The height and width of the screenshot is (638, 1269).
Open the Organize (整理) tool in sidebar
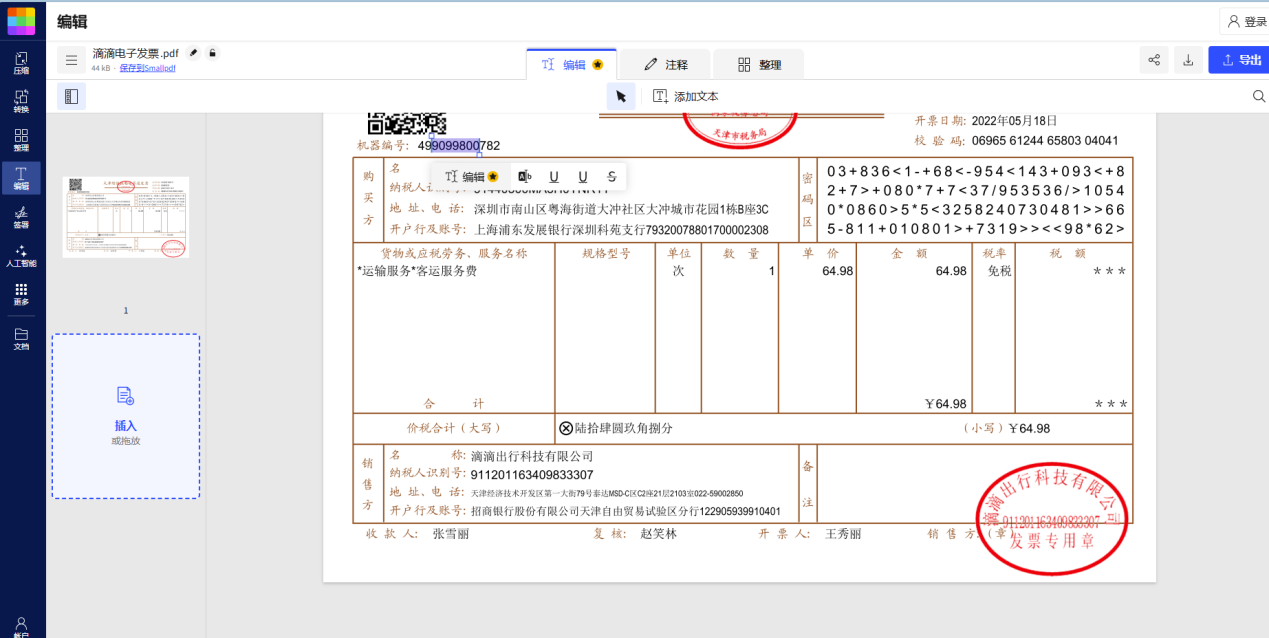tap(21, 139)
